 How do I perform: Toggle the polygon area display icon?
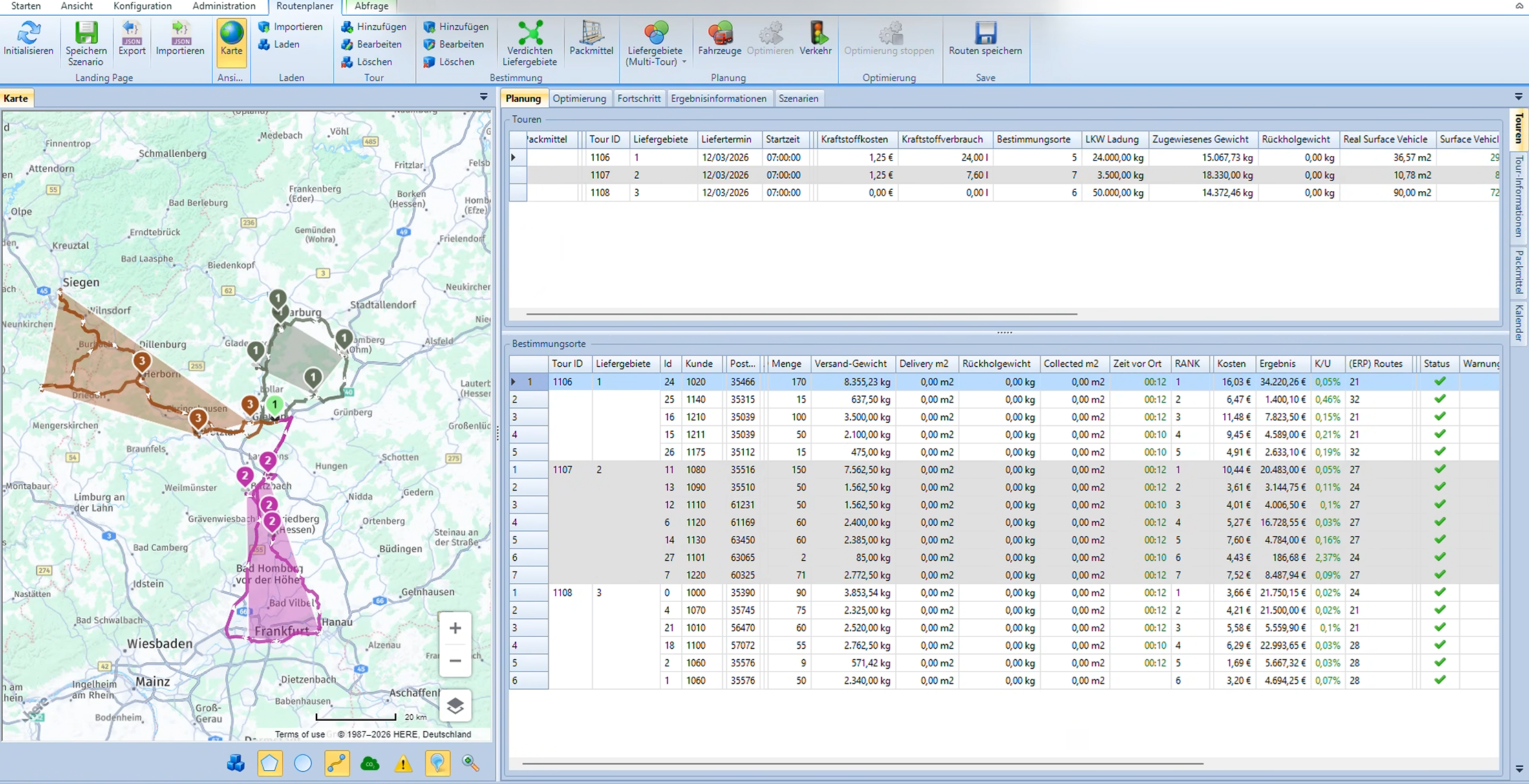[270, 763]
